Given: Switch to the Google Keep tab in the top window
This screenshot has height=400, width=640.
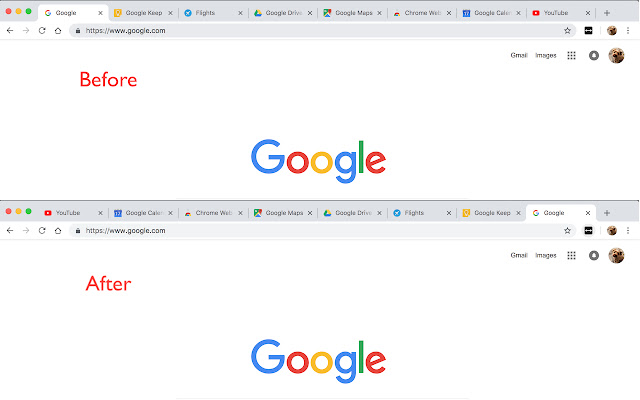Looking at the screenshot, I should coord(138,13).
